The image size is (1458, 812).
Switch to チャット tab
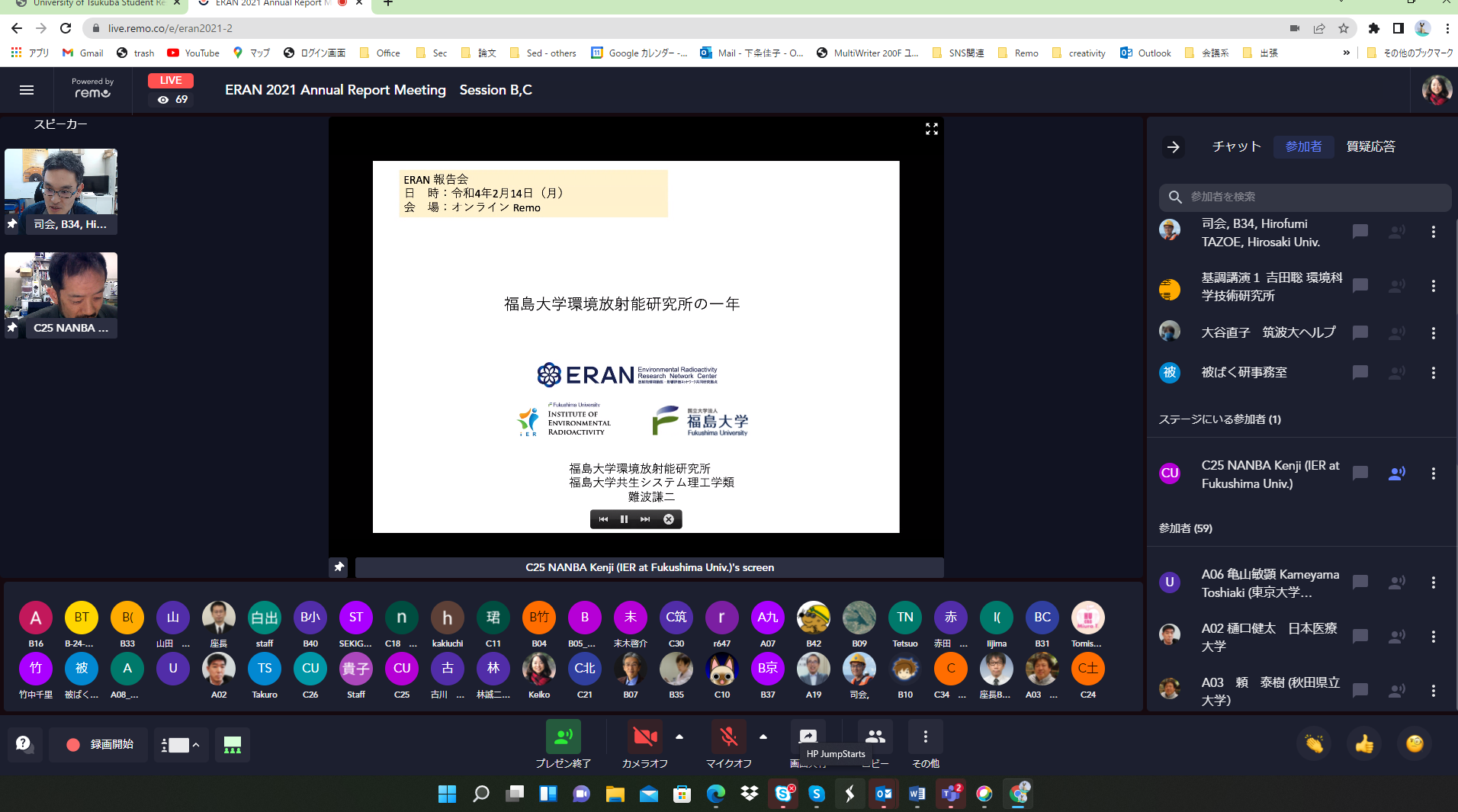pos(1236,146)
